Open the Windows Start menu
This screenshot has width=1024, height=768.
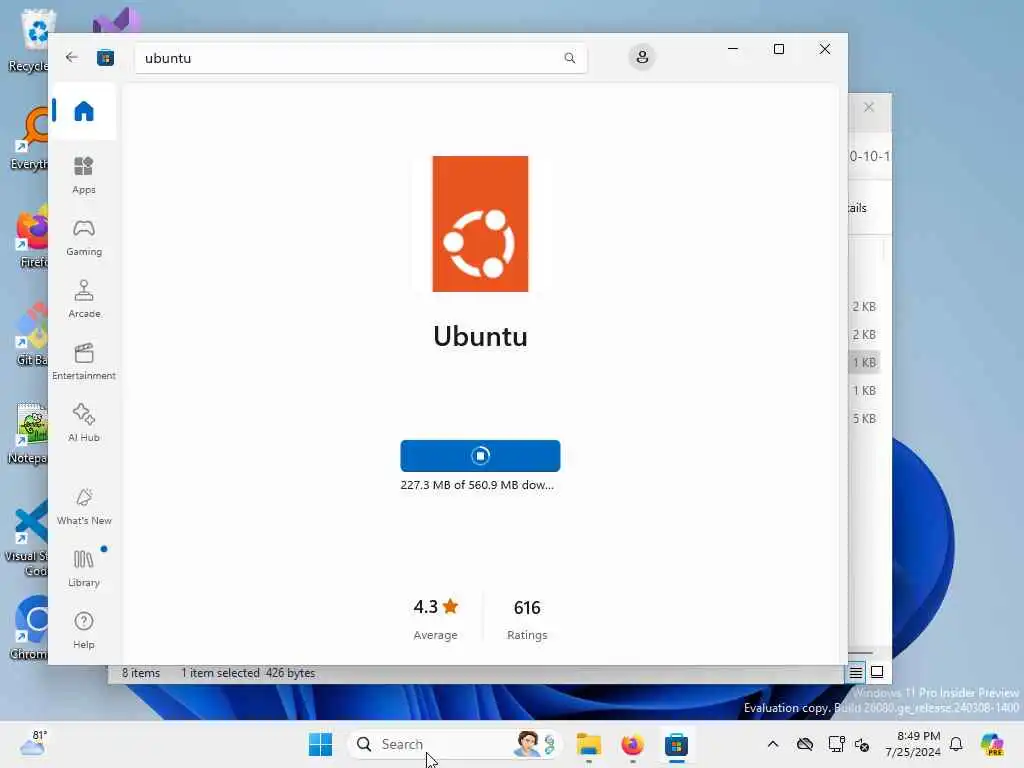click(320, 744)
